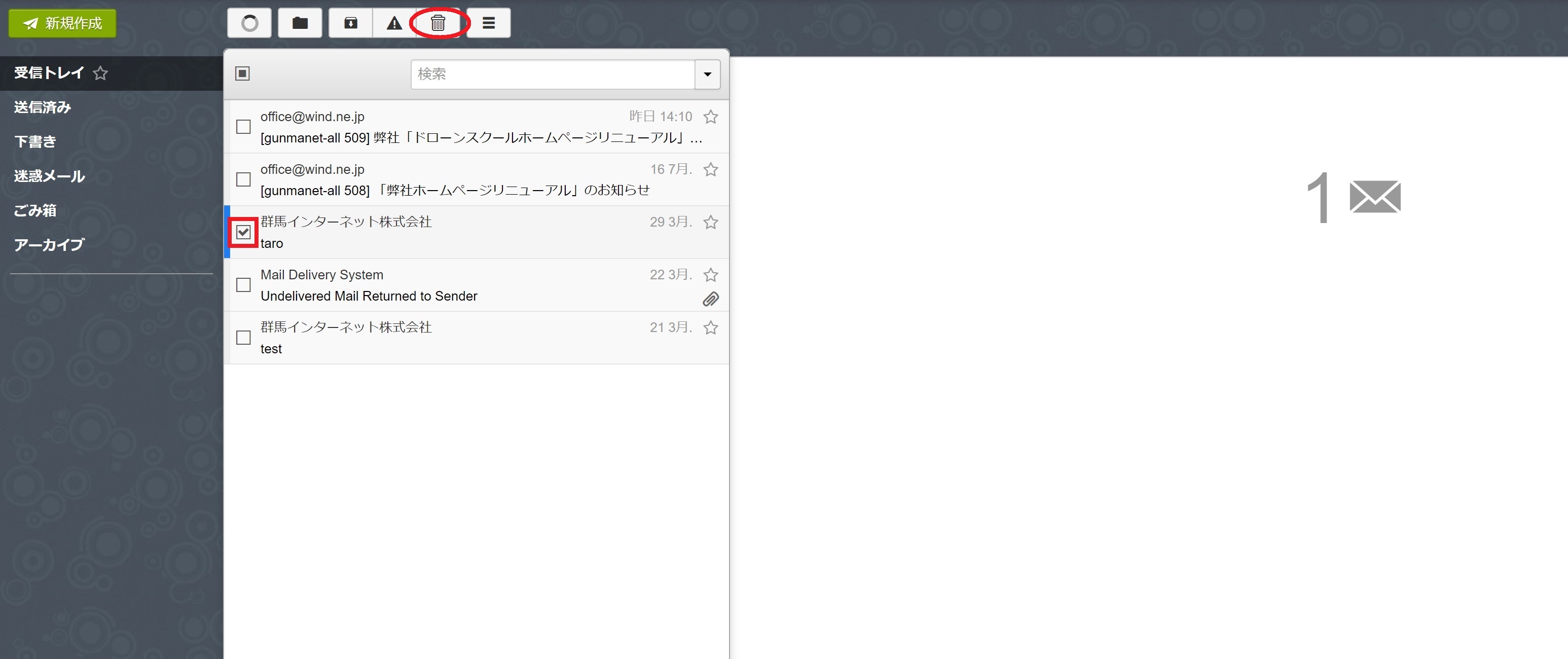Image resolution: width=1568 pixels, height=659 pixels.
Task: Star the gunmanet-all 509 message
Action: 710,116
